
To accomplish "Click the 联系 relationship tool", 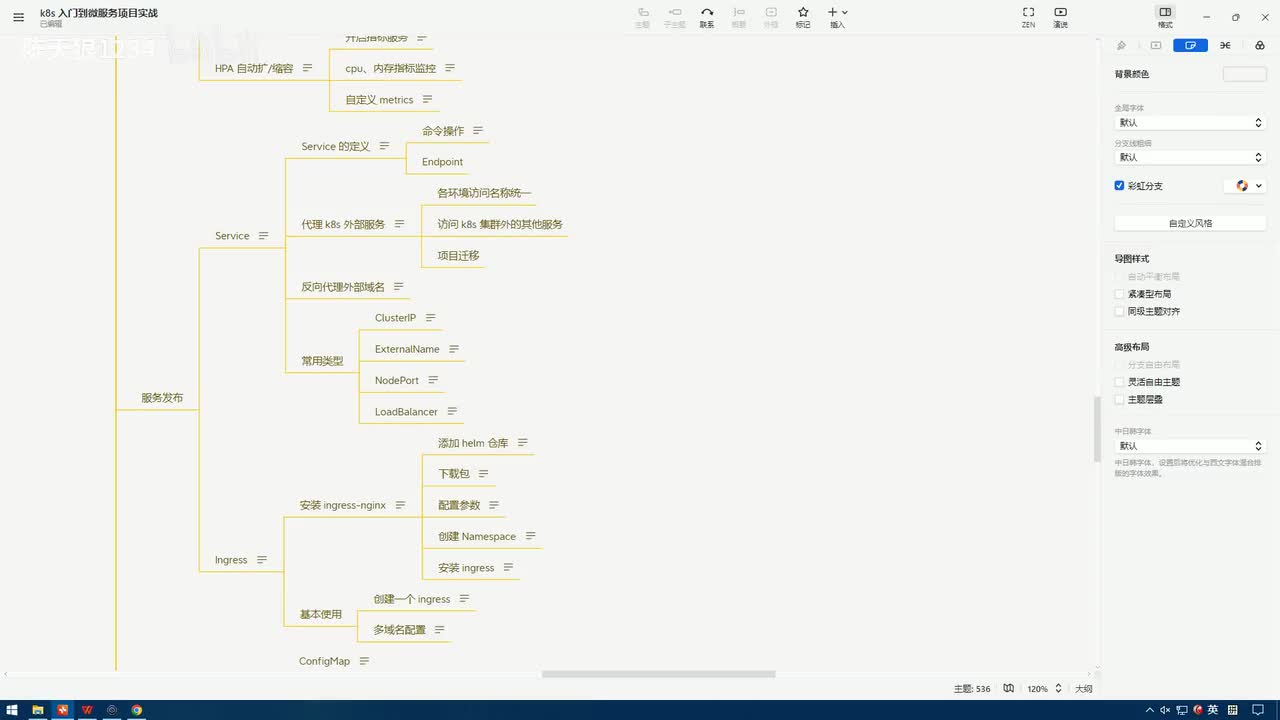I will coord(707,17).
